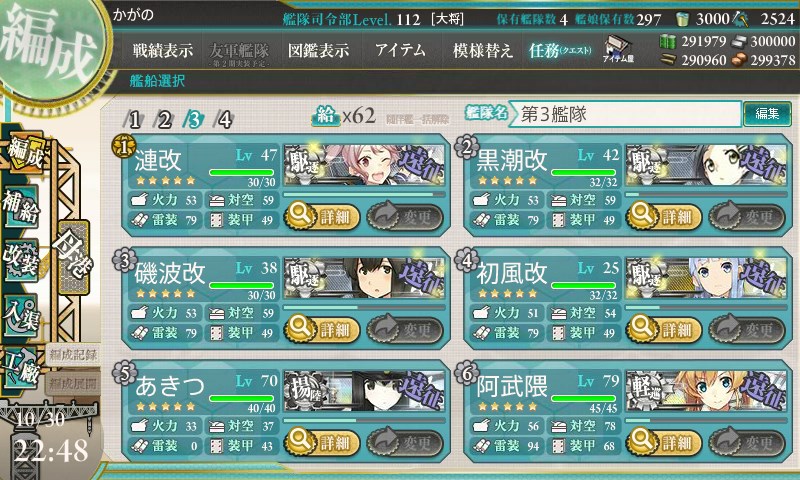Click the 編集 fleet name button
Screen dimensions: 800x480
pos(767,114)
